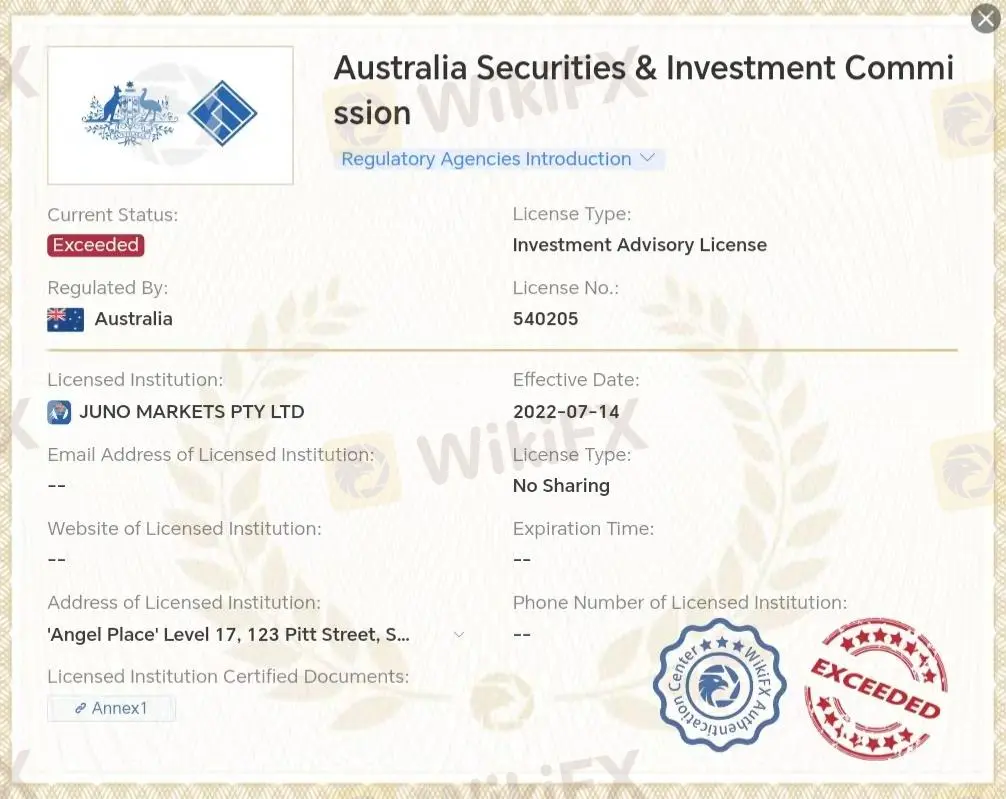This screenshot has height=799, width=1006.
Task: Expand the truncated institution address chevron
Action: coord(459,635)
